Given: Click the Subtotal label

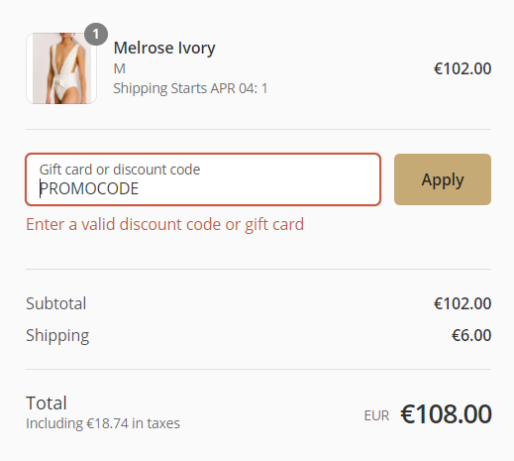Looking at the screenshot, I should click(x=56, y=303).
